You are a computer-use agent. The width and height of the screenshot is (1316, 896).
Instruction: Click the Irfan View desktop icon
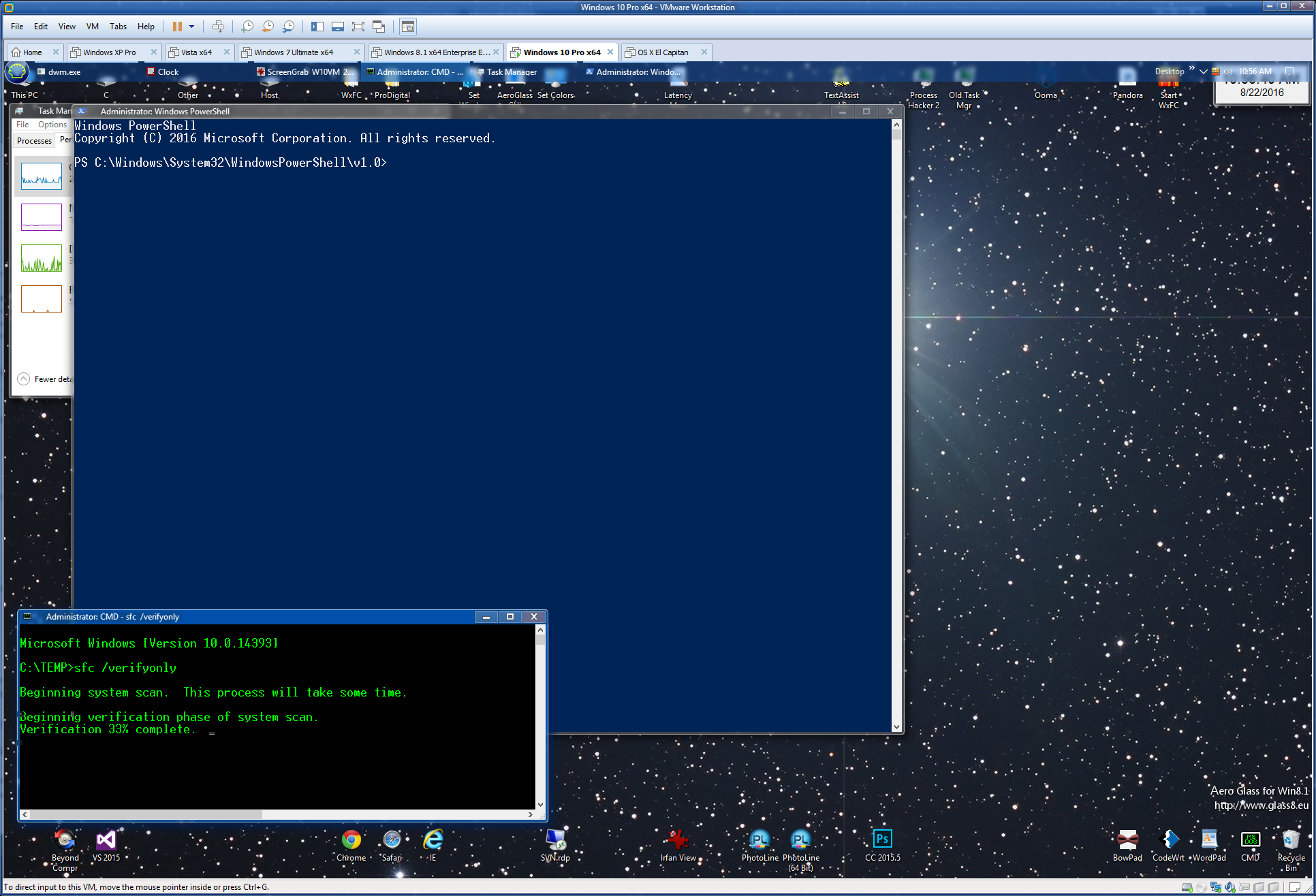tap(678, 845)
